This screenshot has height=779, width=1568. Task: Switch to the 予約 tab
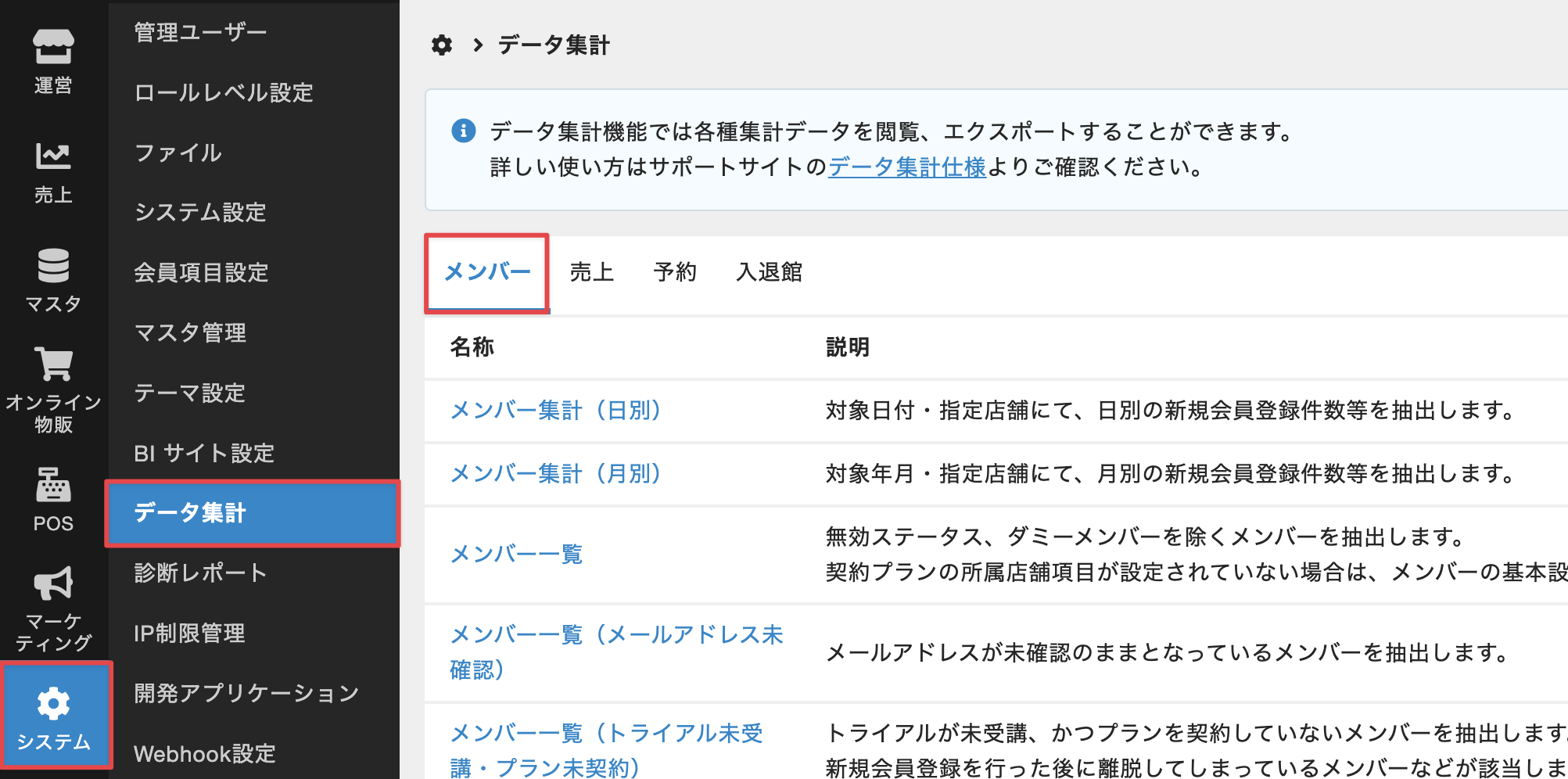674,272
